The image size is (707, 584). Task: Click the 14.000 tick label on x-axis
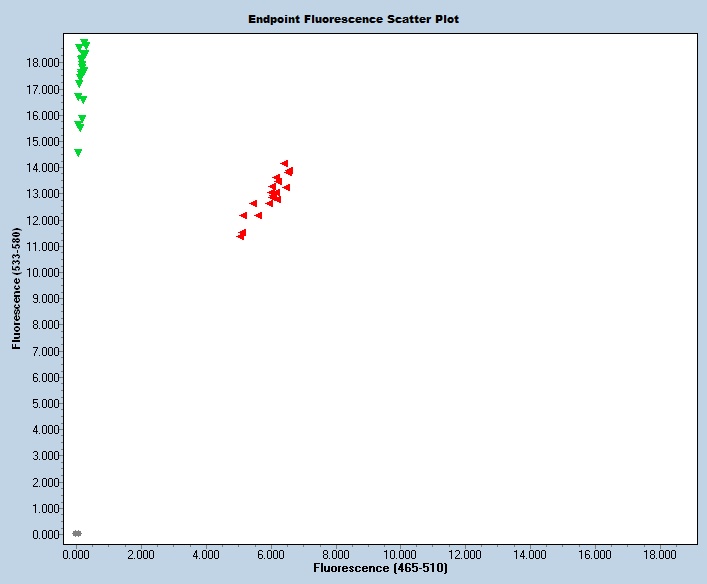(x=530, y=553)
